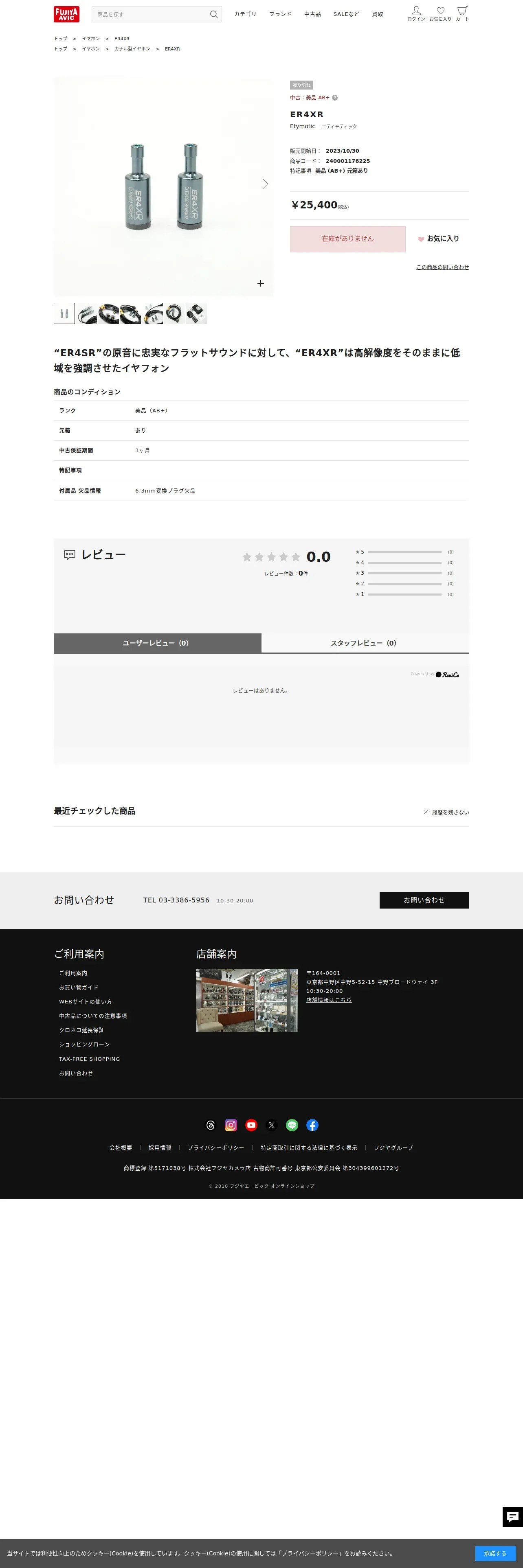Click the ★3 rating bar
Image resolution: width=523 pixels, height=1568 pixels.
404,574
